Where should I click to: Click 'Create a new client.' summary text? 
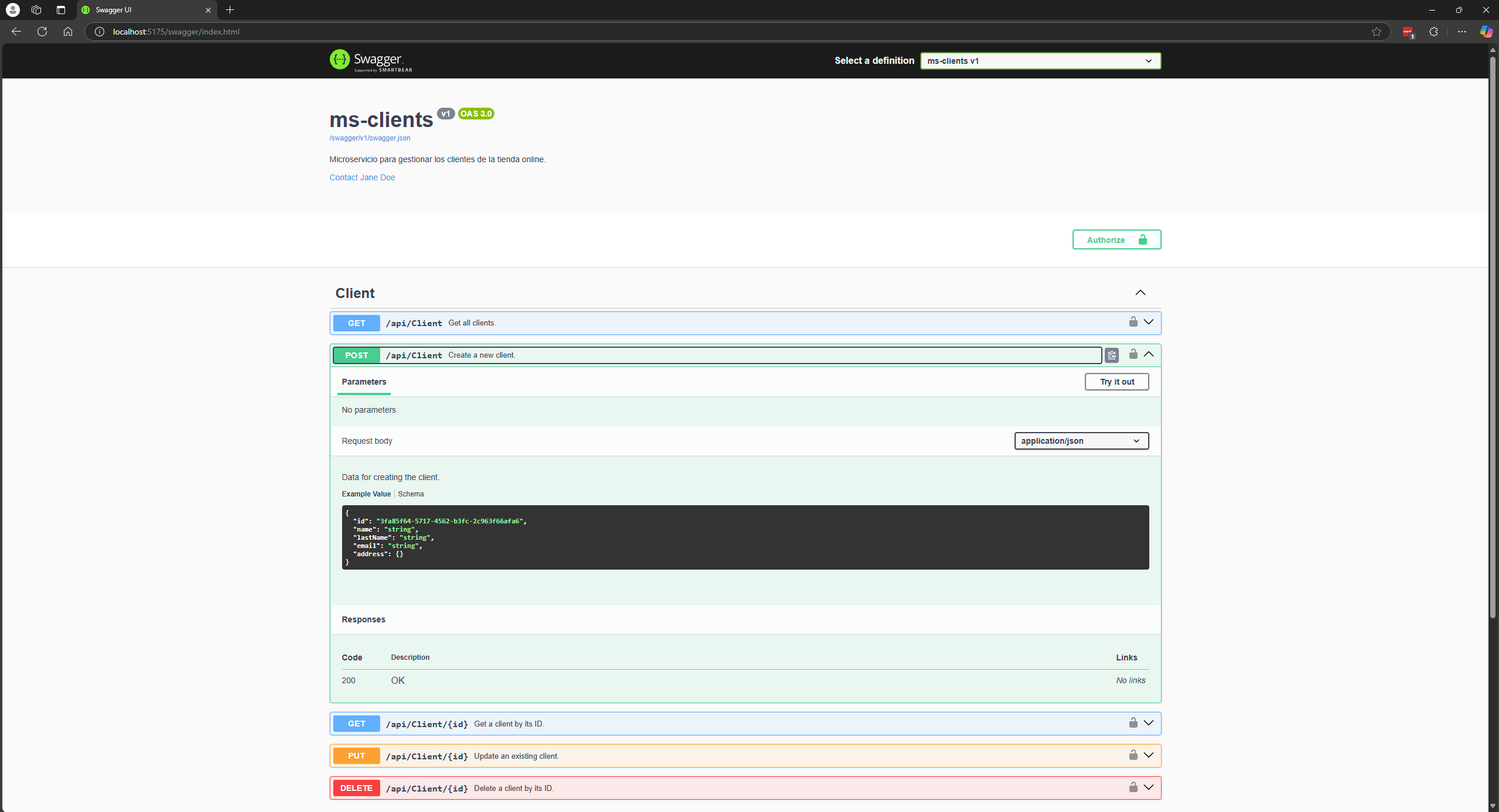(482, 355)
